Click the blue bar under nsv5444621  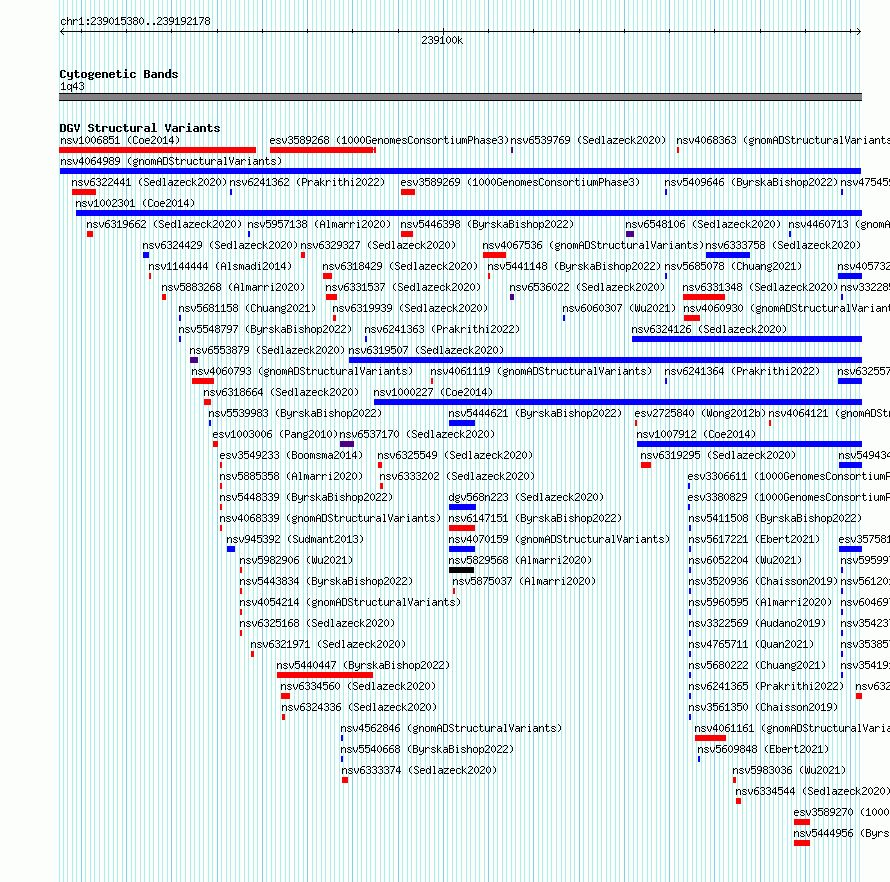[x=461, y=423]
